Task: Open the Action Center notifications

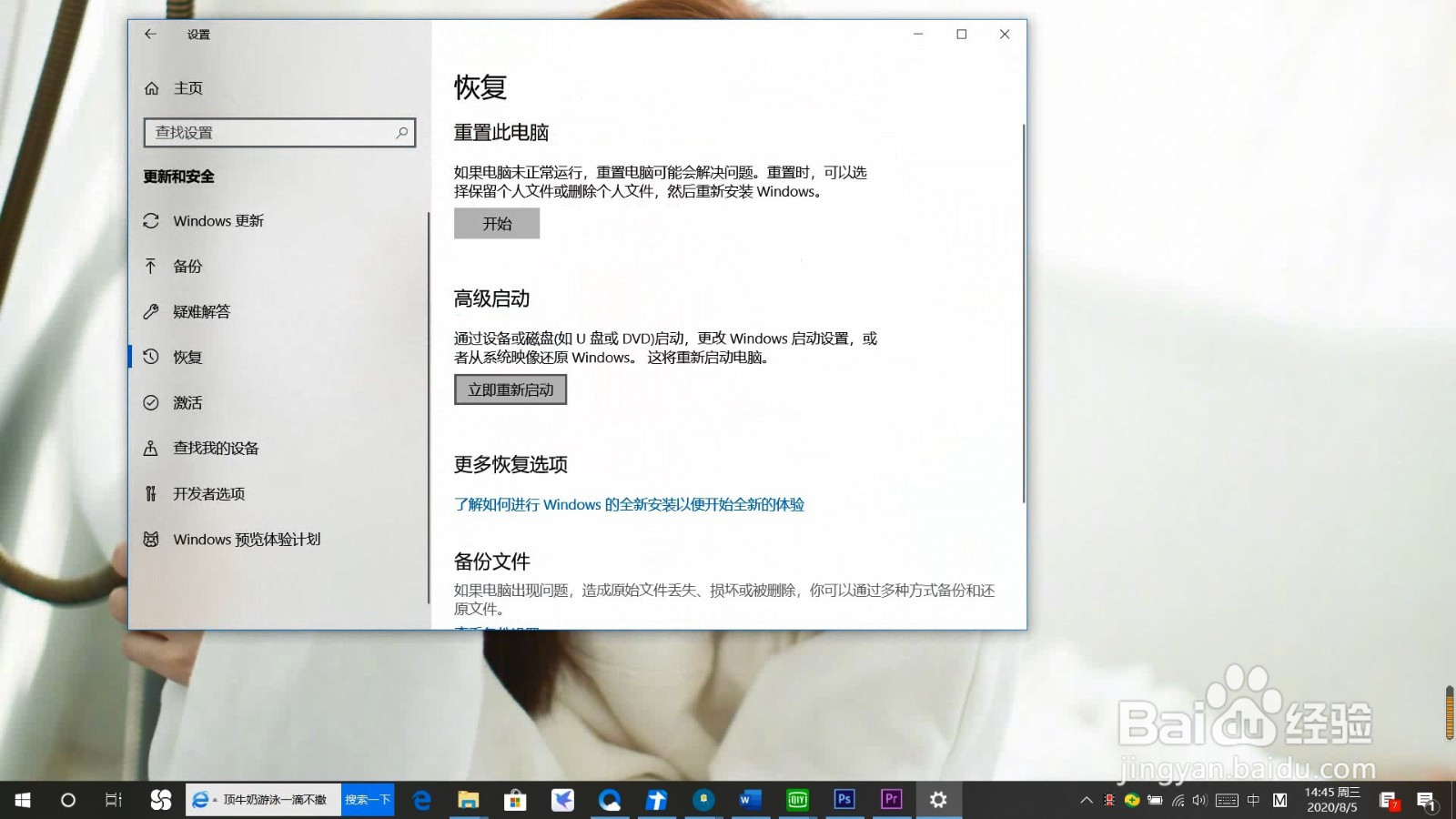Action: (1425, 801)
